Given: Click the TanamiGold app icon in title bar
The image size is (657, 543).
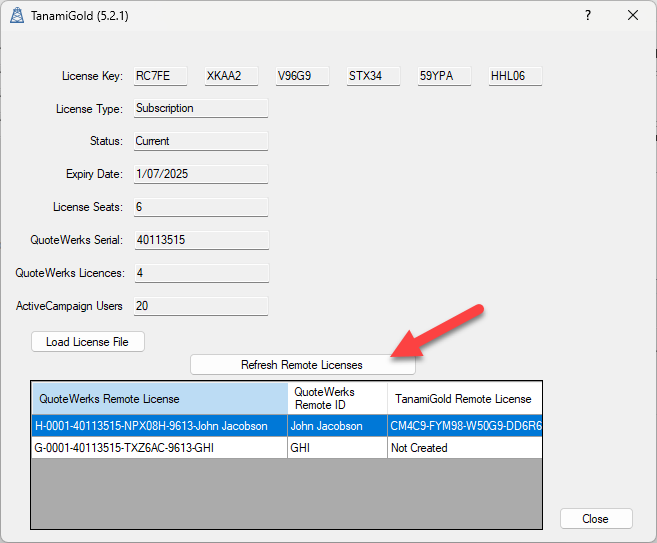Looking at the screenshot, I should click(x=16, y=15).
